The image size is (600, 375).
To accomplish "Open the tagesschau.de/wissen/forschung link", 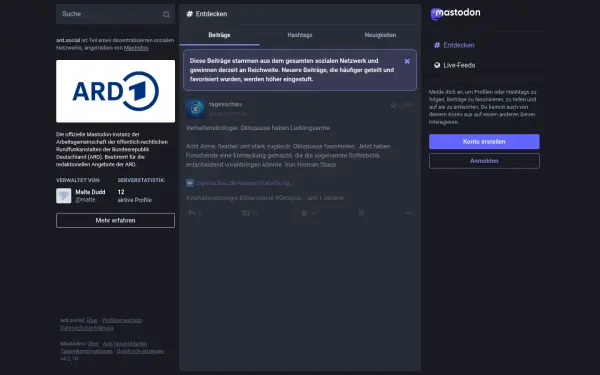I will [243, 183].
